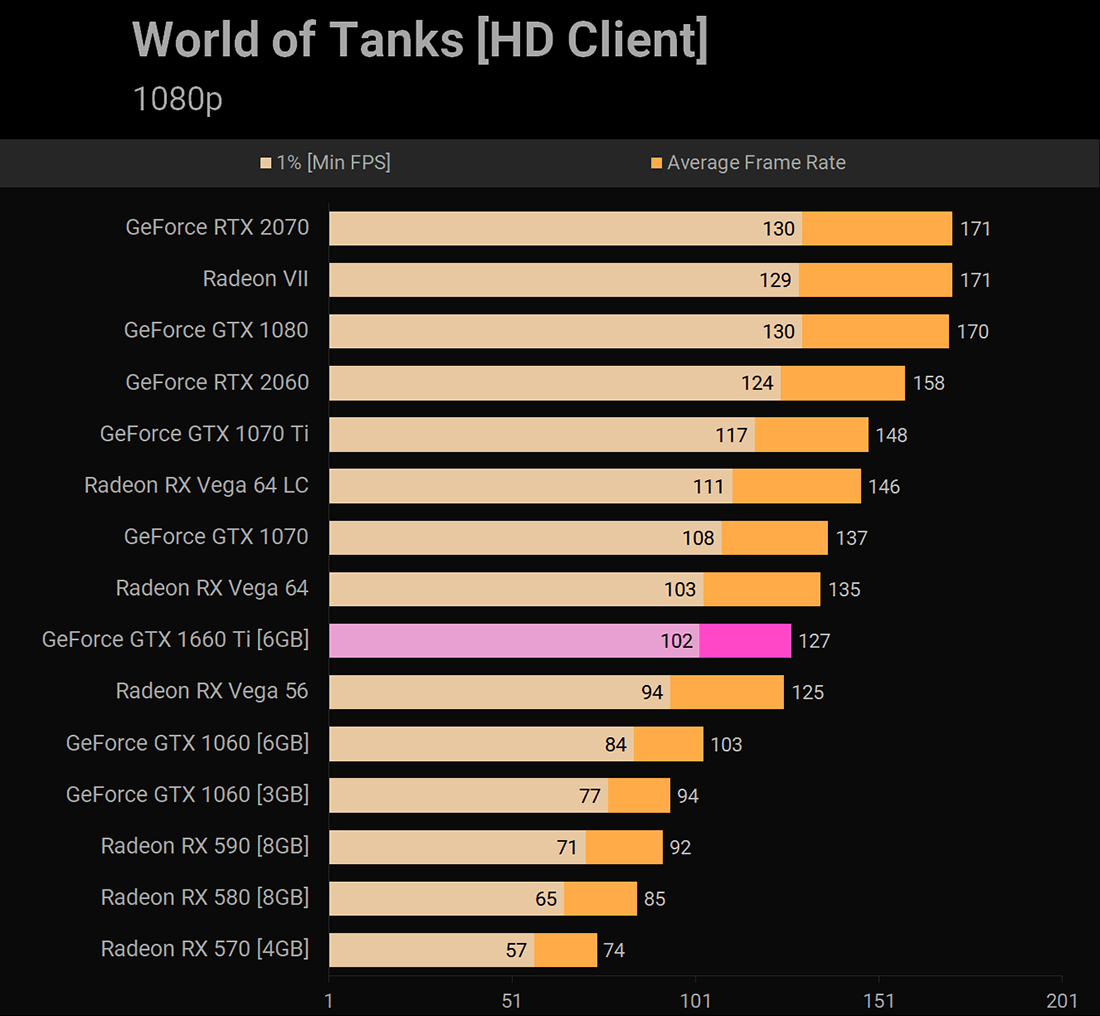Select the "171" average value beside the Radeon VII bar
This screenshot has height=1016, width=1100.
975,281
